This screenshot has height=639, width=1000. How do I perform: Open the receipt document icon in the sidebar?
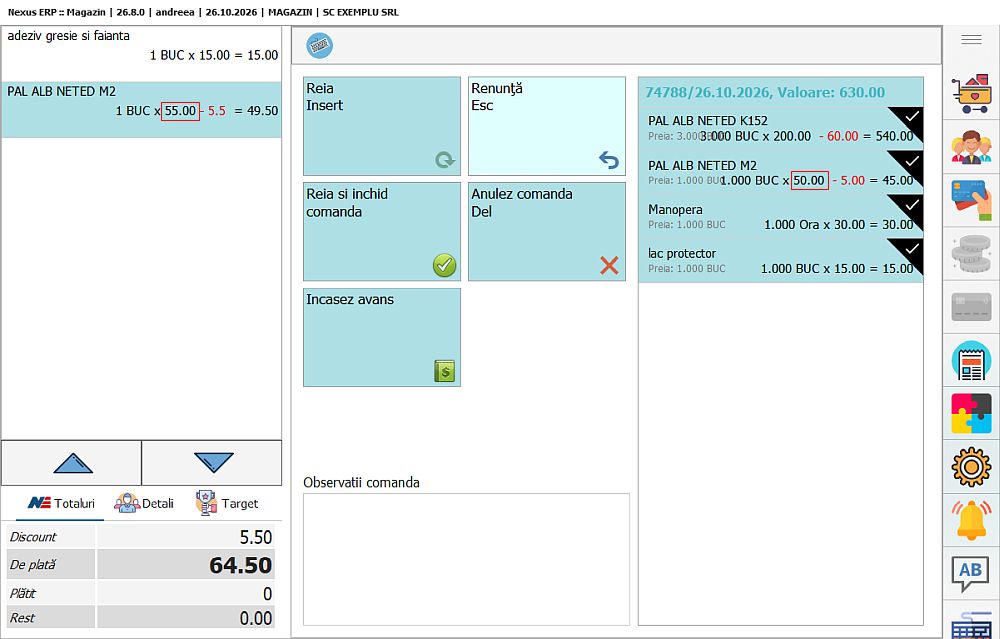971,360
